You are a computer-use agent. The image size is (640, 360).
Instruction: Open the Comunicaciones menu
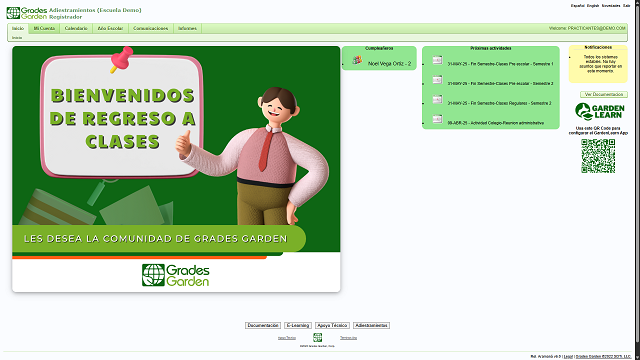(x=151, y=29)
